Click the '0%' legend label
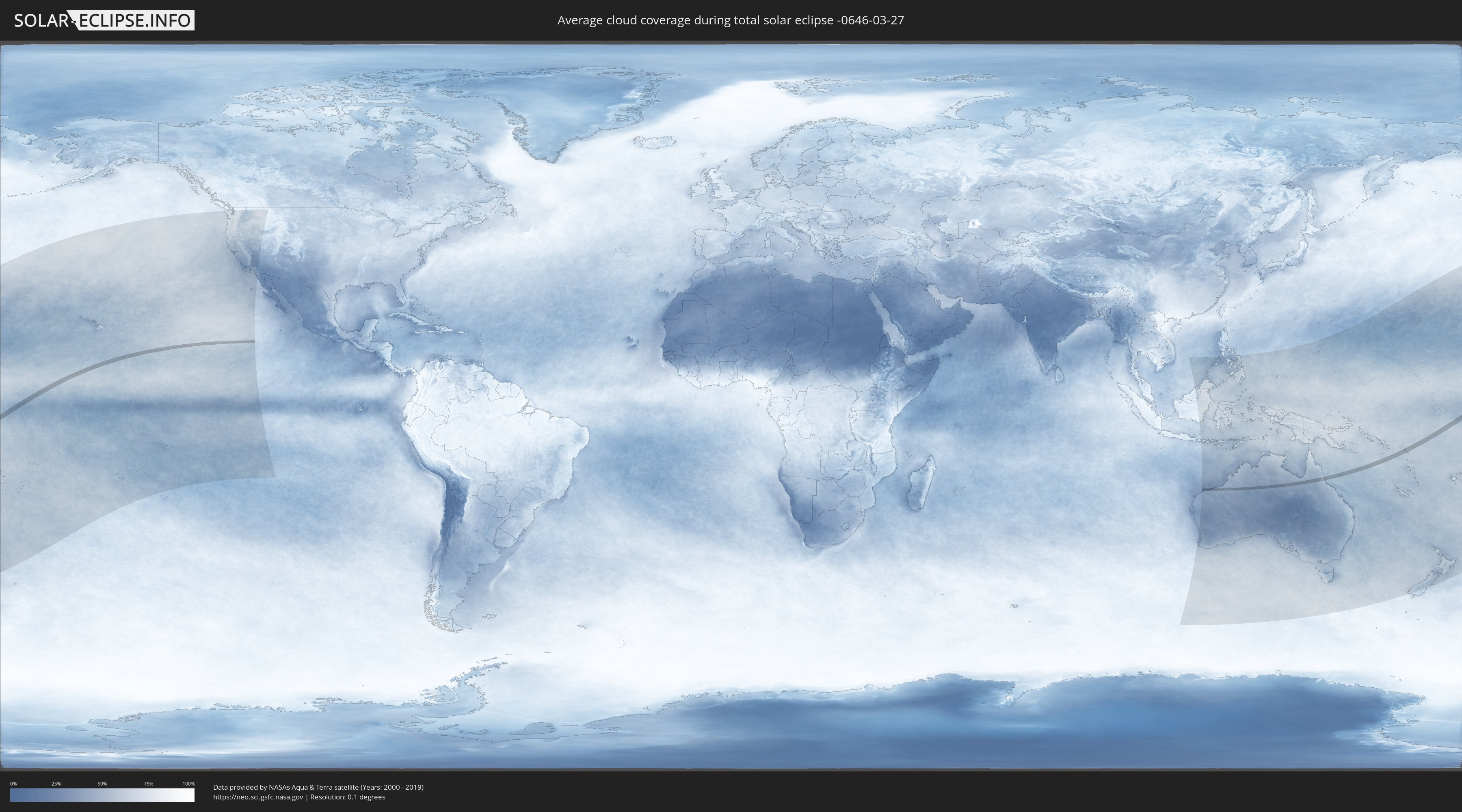Viewport: 1462px width, 812px height. point(13,784)
